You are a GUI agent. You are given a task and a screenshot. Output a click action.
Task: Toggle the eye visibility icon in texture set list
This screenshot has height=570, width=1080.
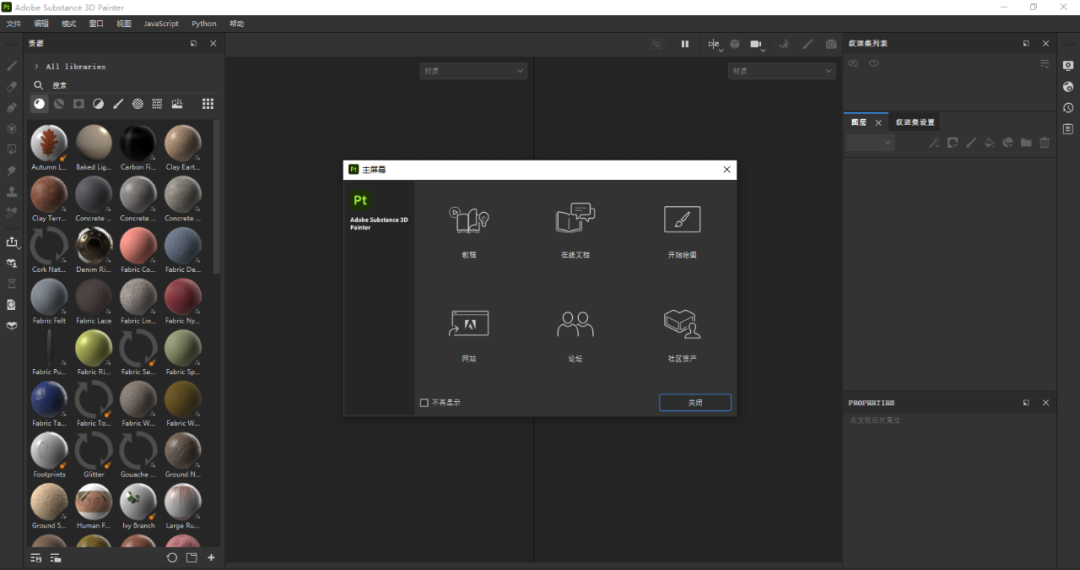pos(874,64)
